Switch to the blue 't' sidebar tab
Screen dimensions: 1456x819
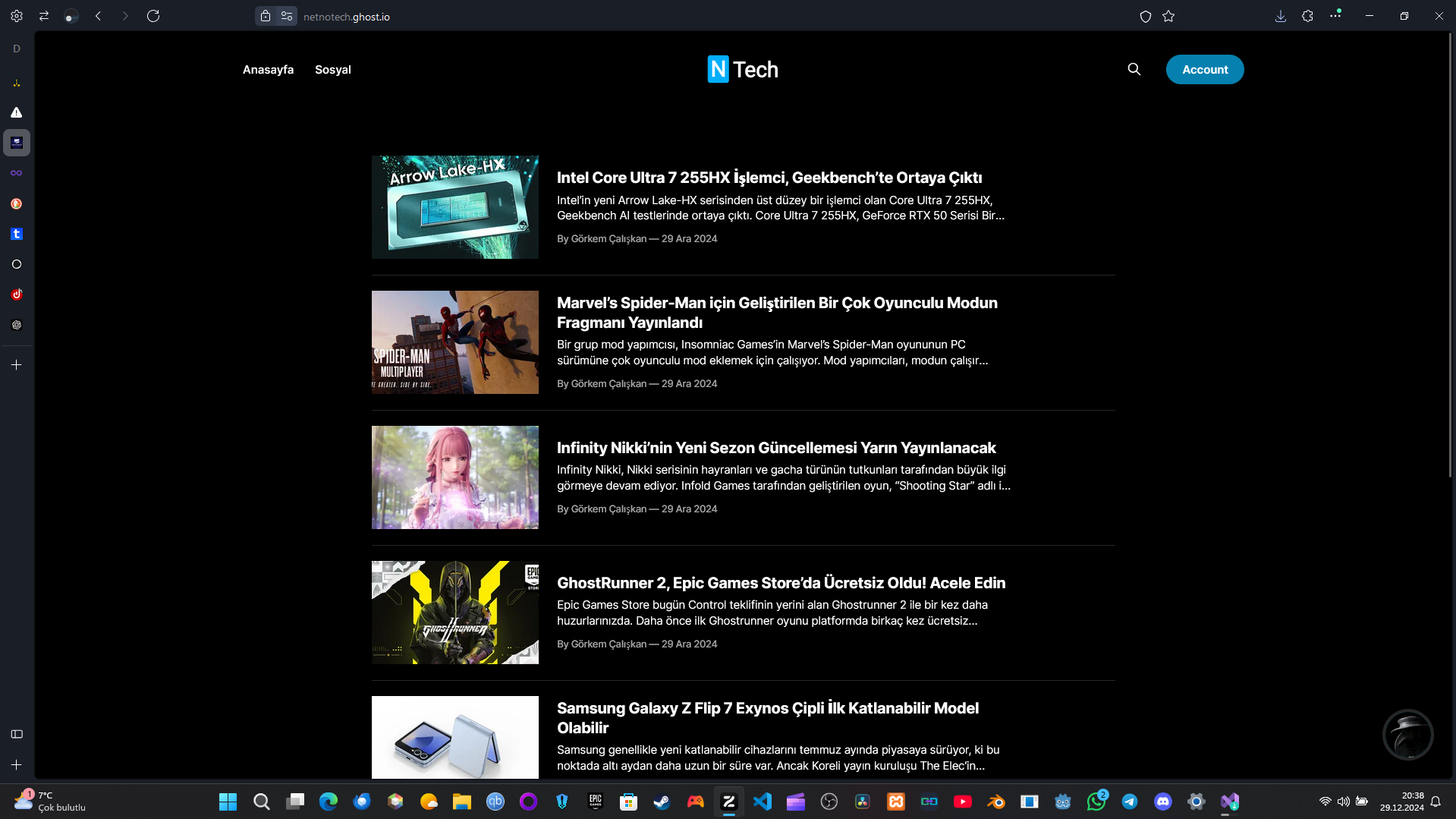coord(17,234)
